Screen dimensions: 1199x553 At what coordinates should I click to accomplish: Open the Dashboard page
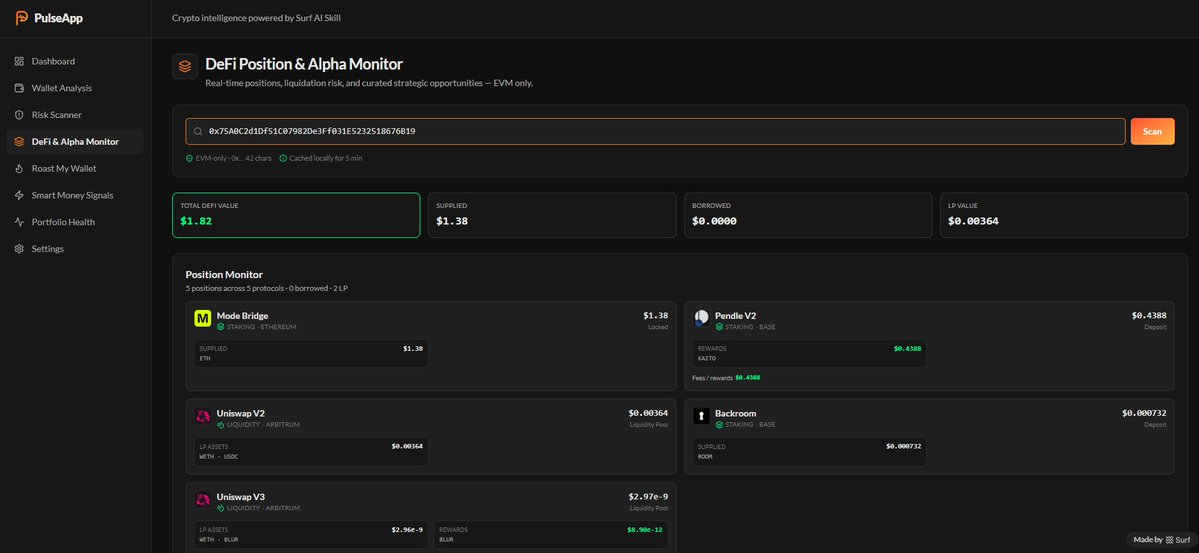click(x=75, y=61)
